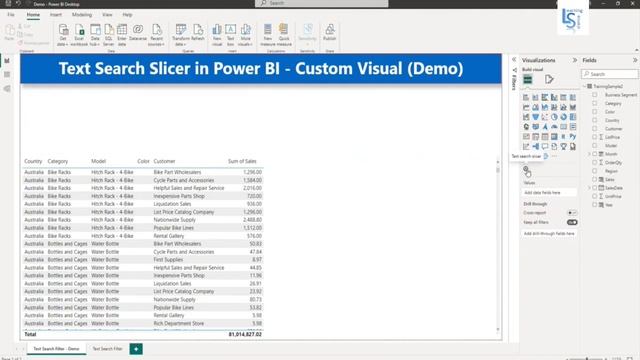Switch to the Insert ribbon tab
The height and width of the screenshot is (360, 640).
click(x=56, y=15)
